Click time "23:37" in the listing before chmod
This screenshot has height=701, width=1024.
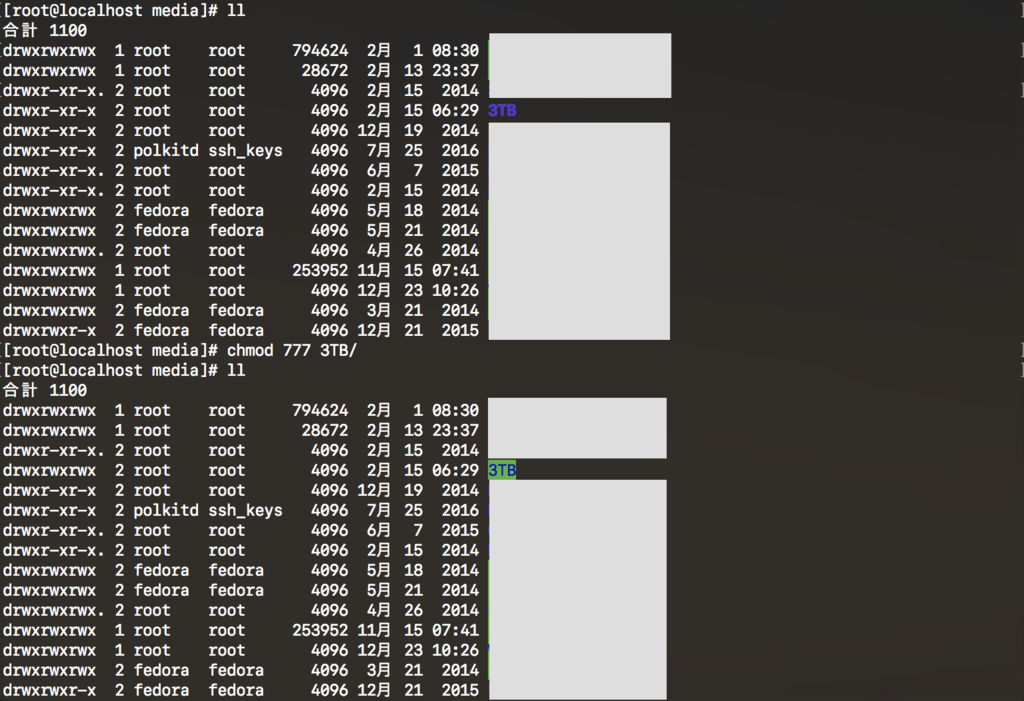[x=455, y=71]
